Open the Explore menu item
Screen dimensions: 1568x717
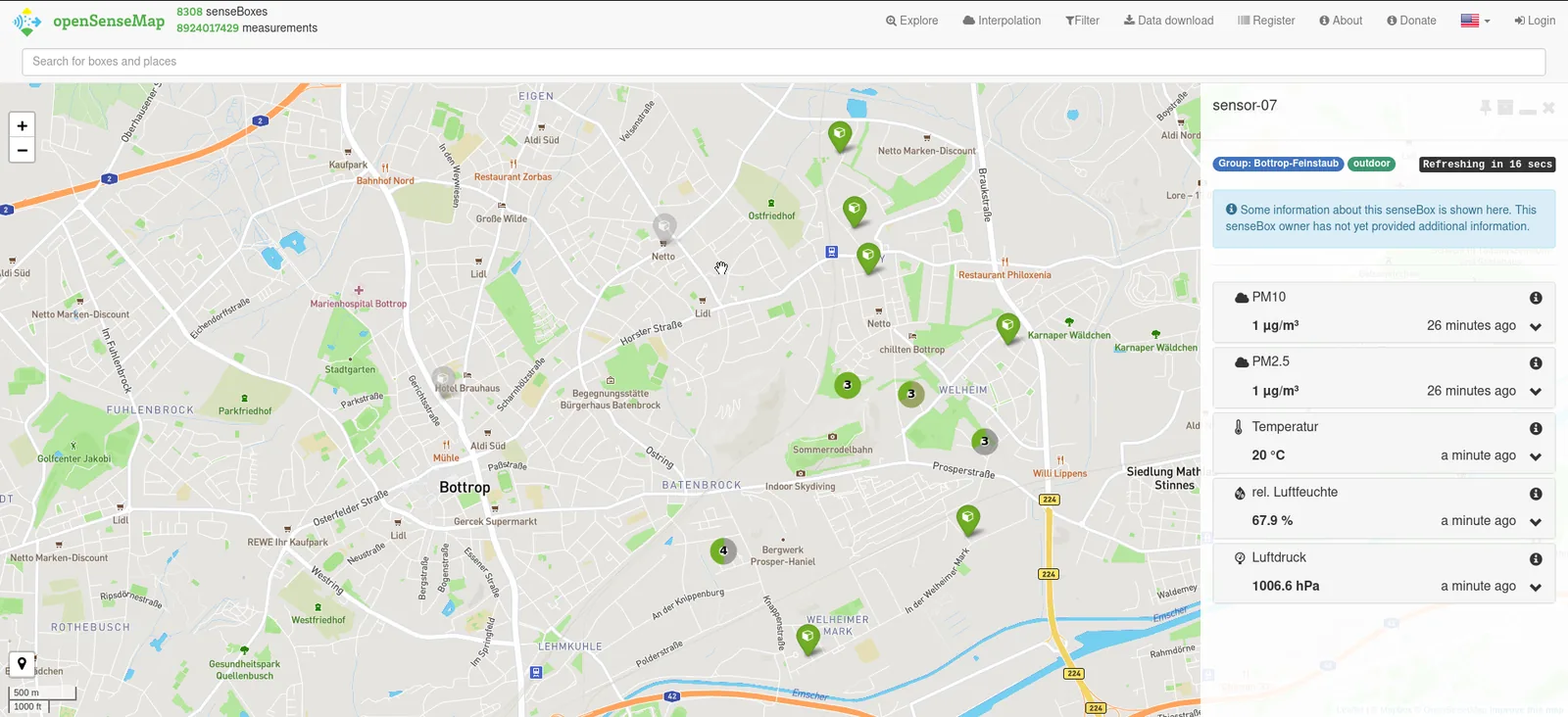tap(911, 21)
